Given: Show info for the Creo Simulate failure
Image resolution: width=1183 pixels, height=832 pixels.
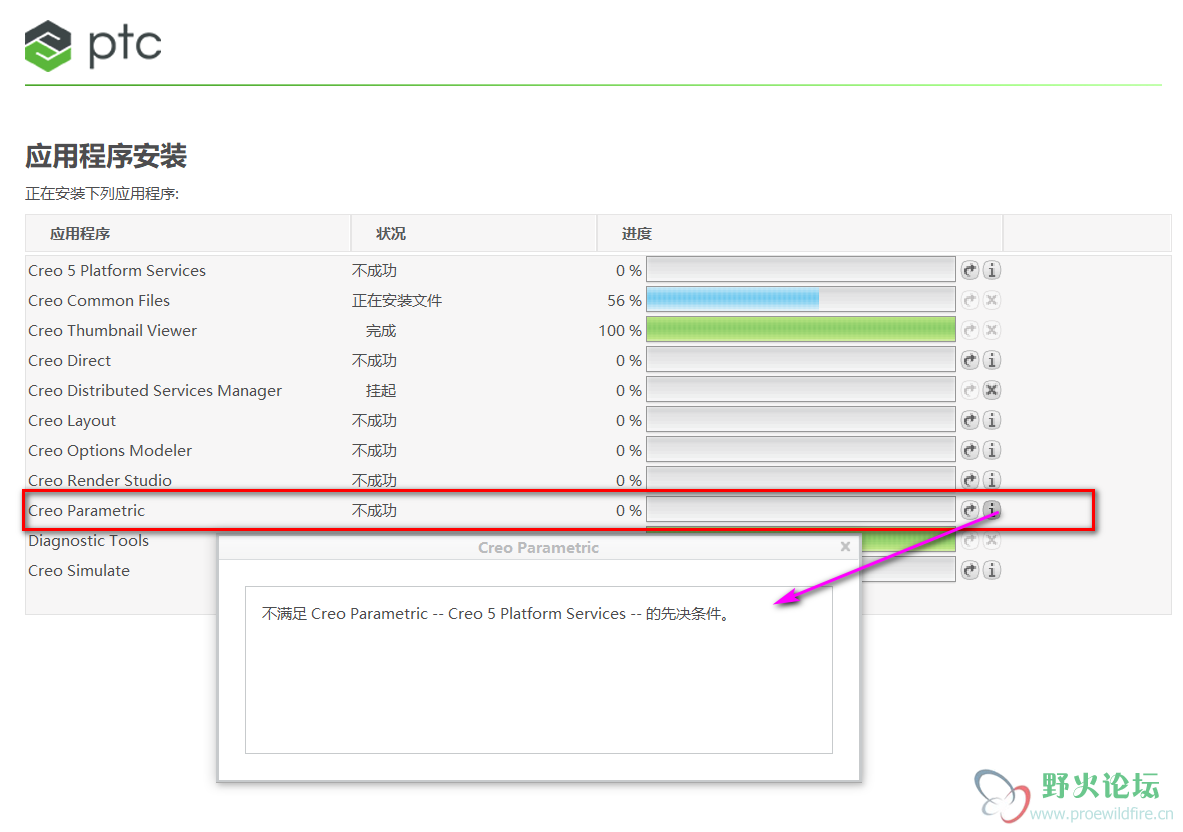Looking at the screenshot, I should pos(991,570).
